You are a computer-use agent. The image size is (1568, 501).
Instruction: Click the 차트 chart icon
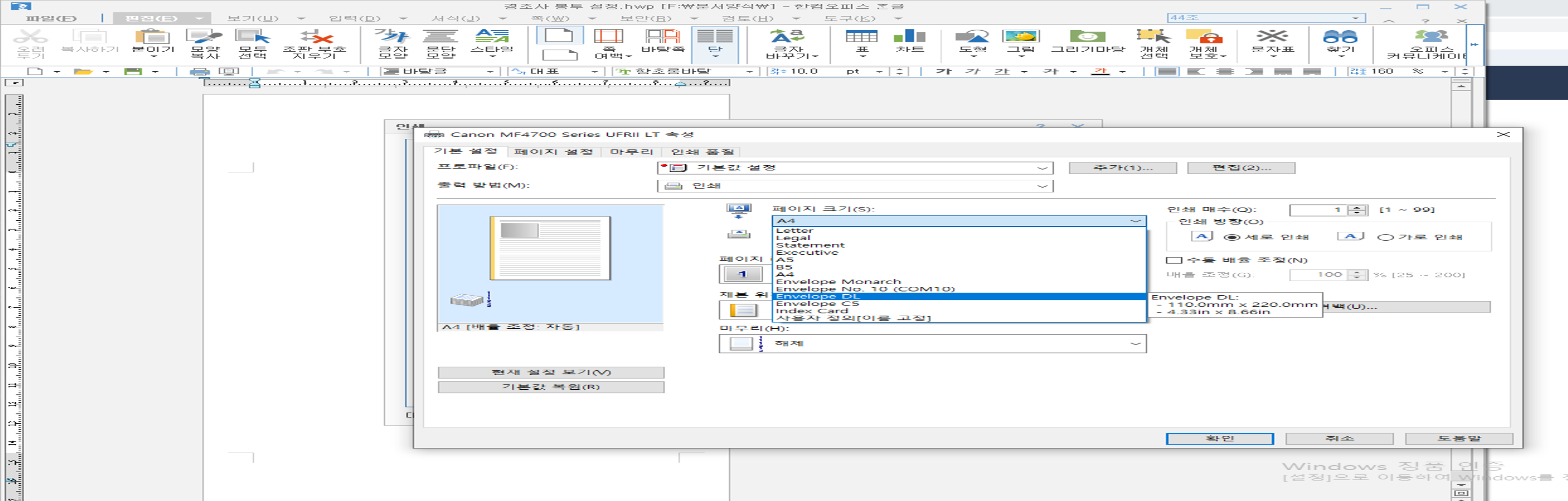910,36
